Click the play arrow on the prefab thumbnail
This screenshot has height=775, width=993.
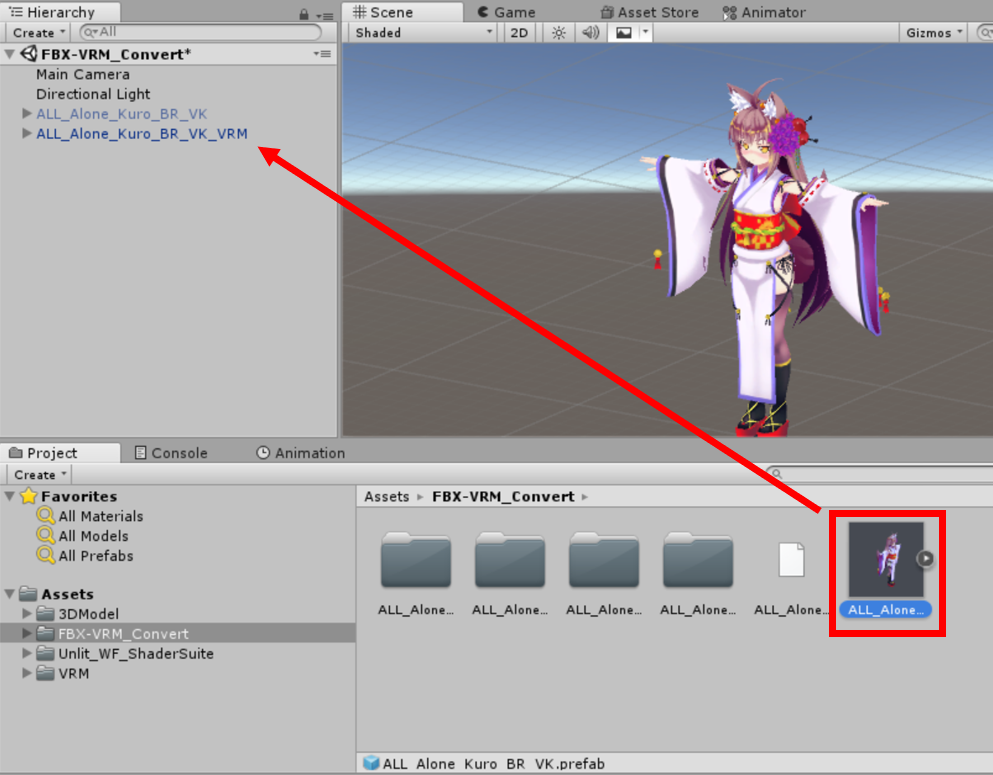(925, 559)
